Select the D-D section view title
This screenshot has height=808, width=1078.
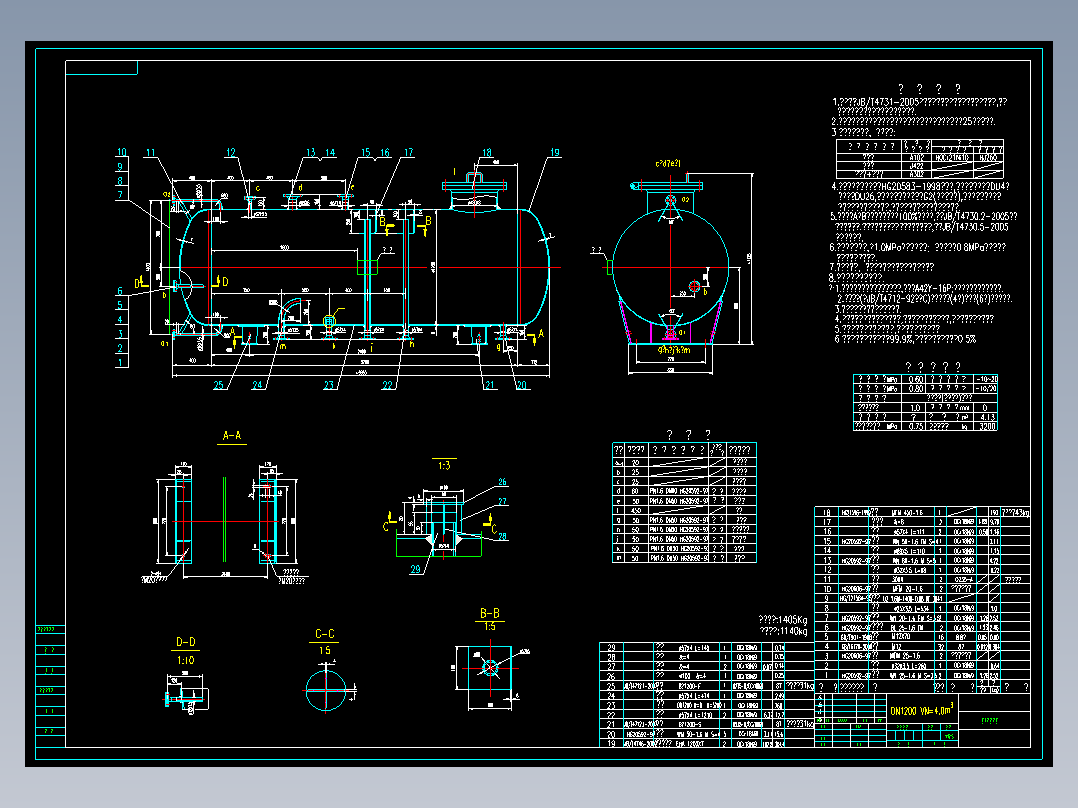pos(186,642)
